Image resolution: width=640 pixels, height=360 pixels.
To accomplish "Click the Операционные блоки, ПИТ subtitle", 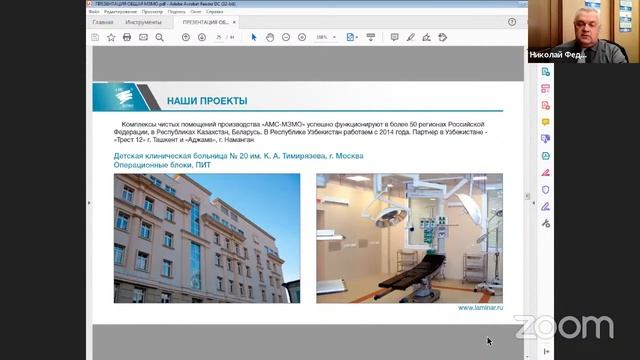I will click(162, 165).
